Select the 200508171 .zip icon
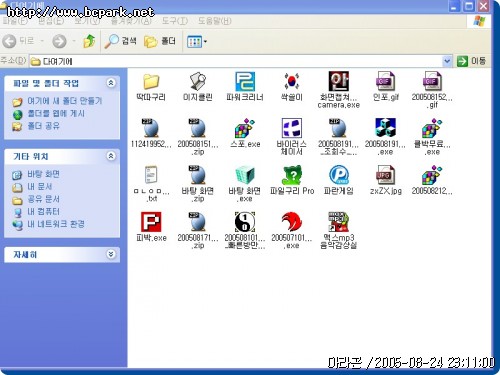 coord(198,222)
